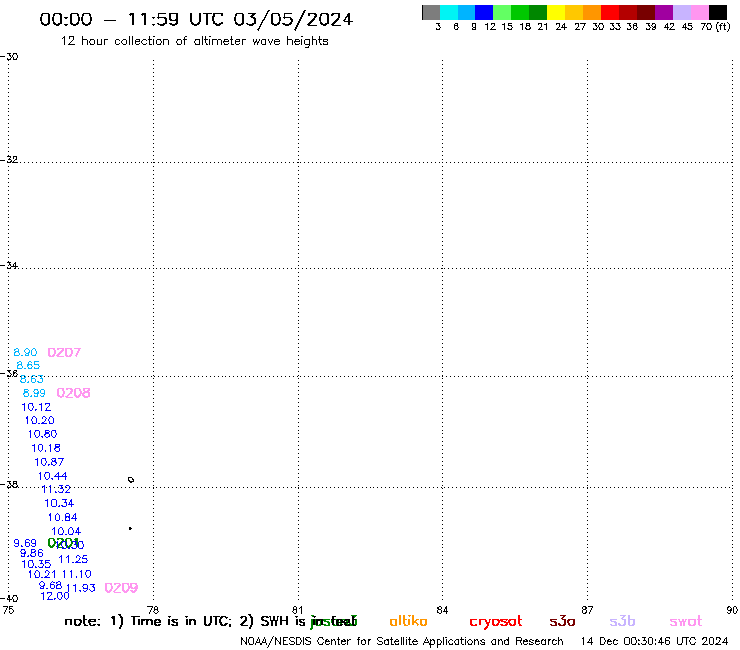Viewport: 740px width, 650px height.
Task: Click the pink track label 0207
Action: [x=64, y=352]
